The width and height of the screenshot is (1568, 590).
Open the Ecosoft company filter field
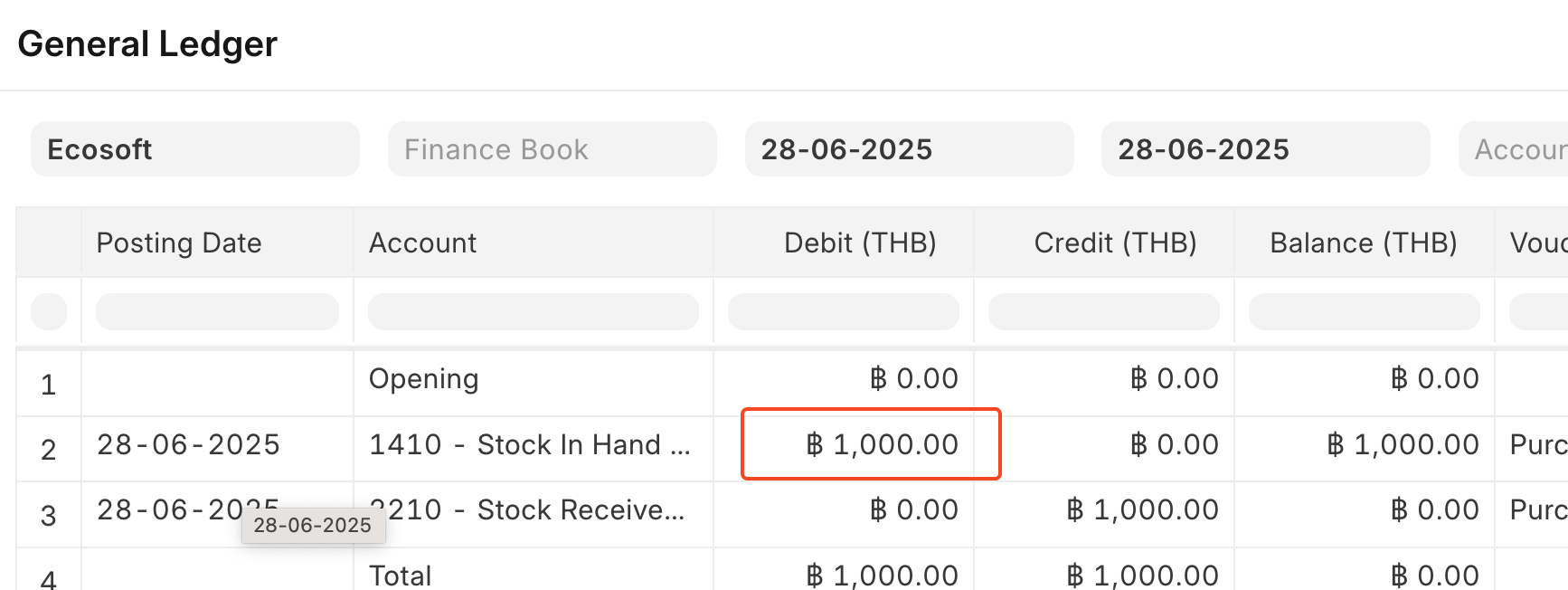(195, 149)
